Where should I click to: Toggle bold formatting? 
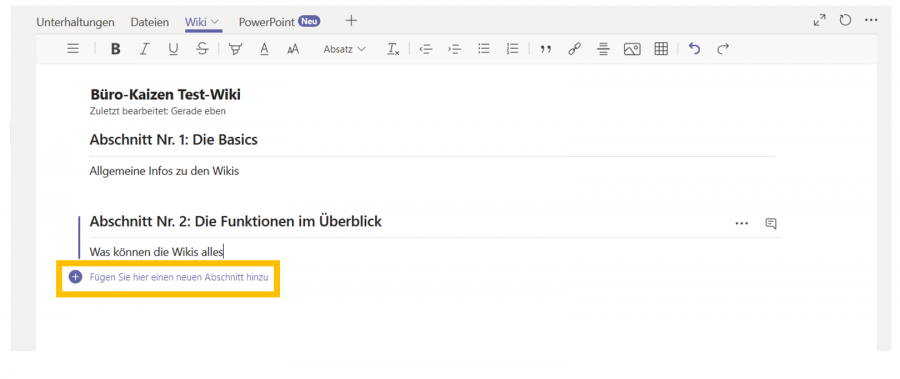point(115,49)
